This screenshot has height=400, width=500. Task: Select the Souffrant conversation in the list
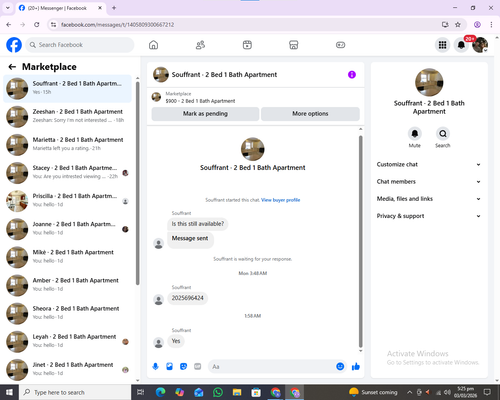coord(67,88)
